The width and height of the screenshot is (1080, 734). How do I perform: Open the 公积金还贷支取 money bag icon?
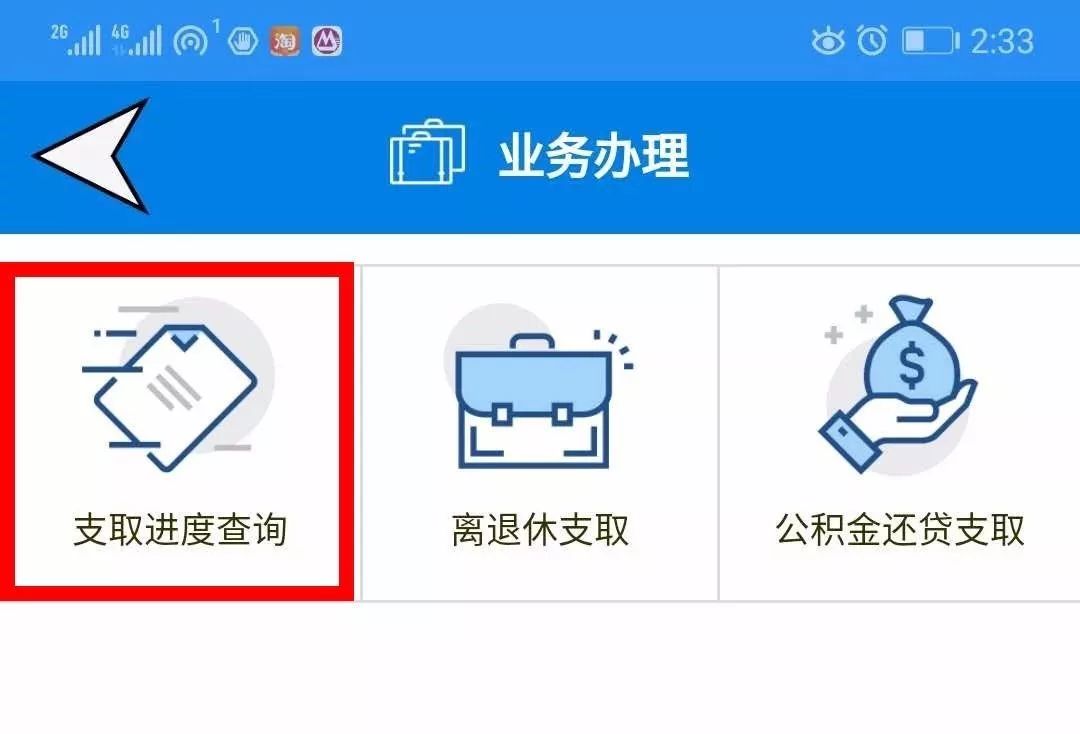point(898,384)
